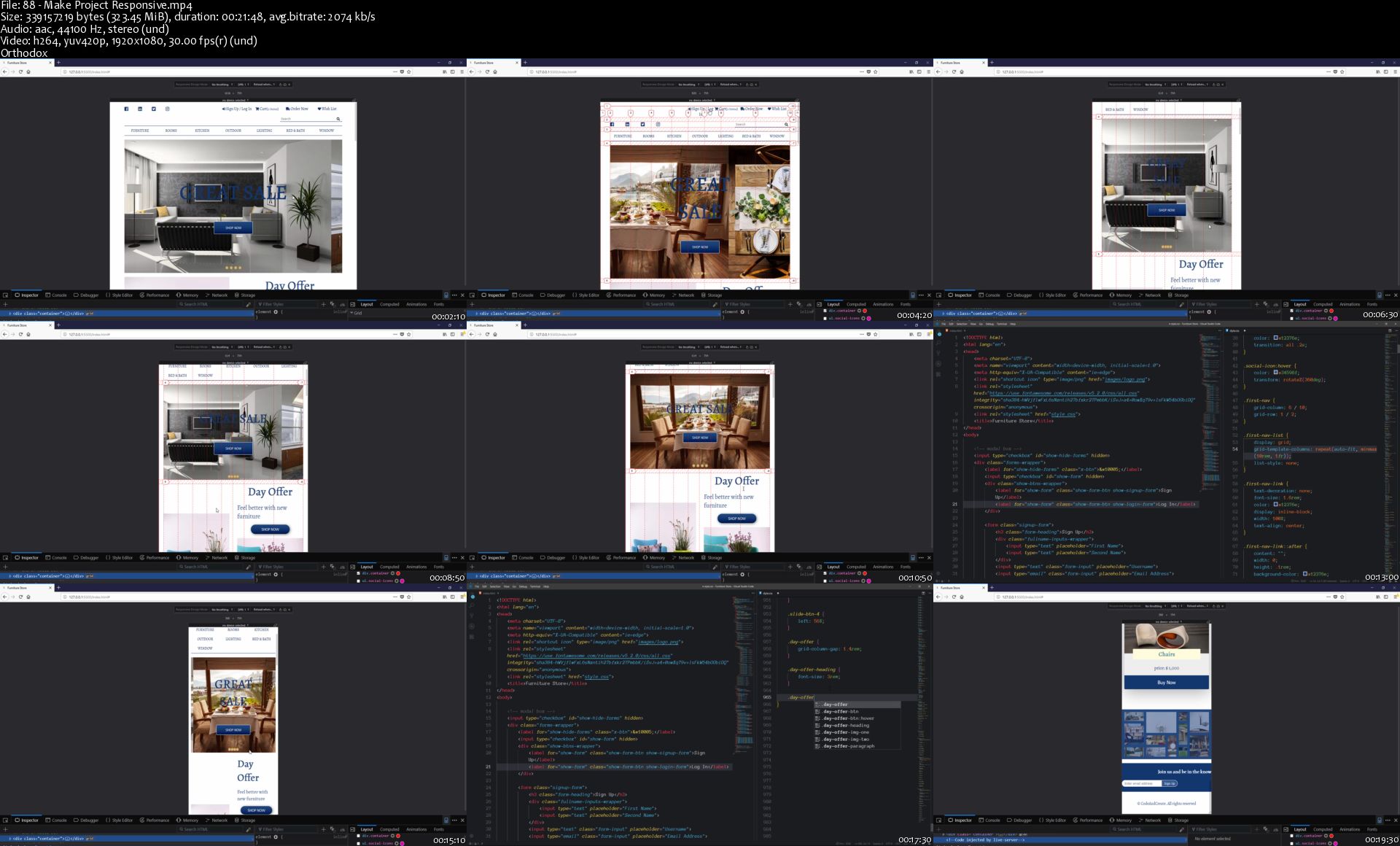Open DPR dropdown in the 00:02:10 frame
Viewport: 1400px width, 846px height.
(243, 84)
